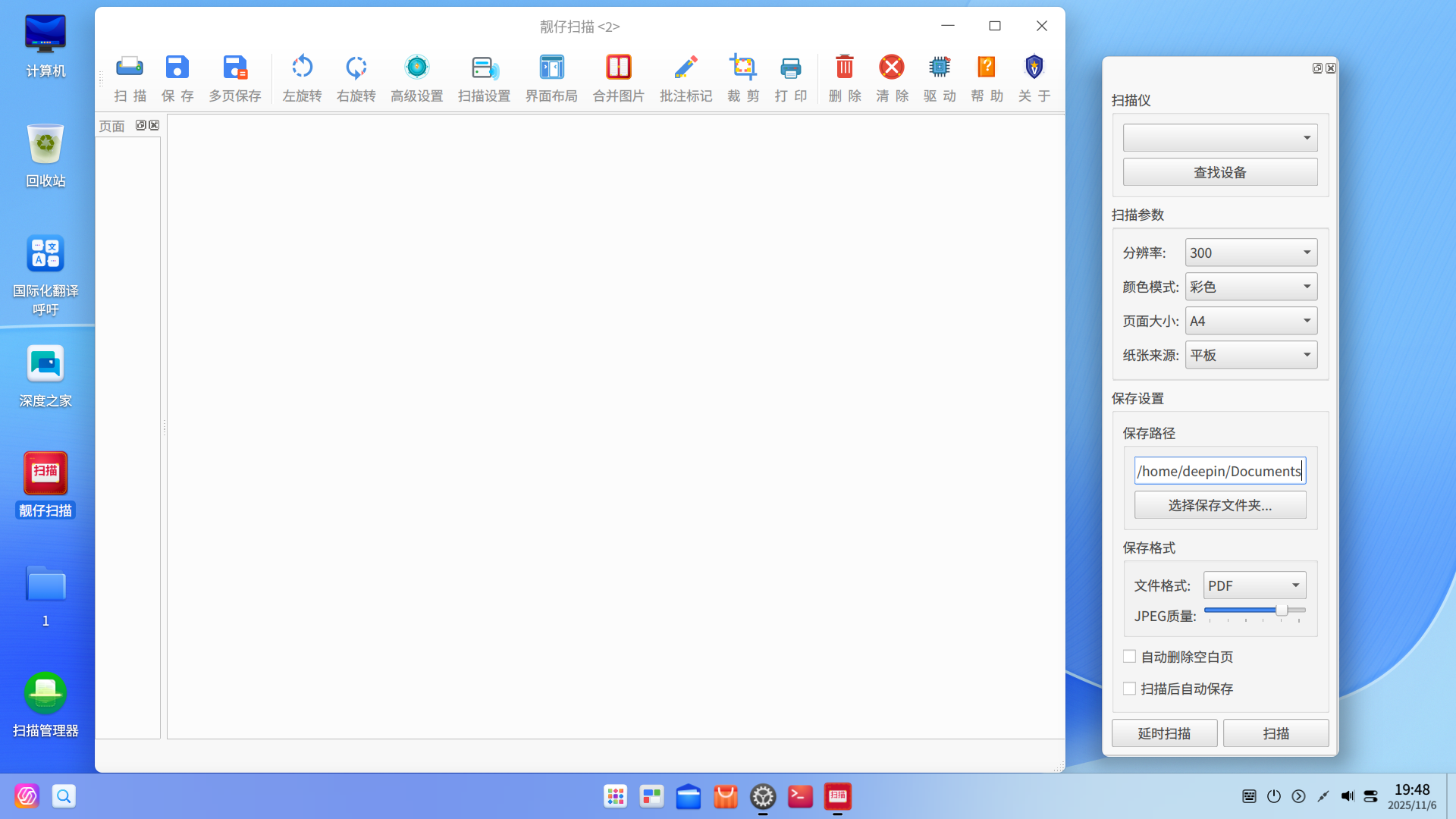Click the save path input field
The image size is (1456, 819).
tap(1220, 471)
